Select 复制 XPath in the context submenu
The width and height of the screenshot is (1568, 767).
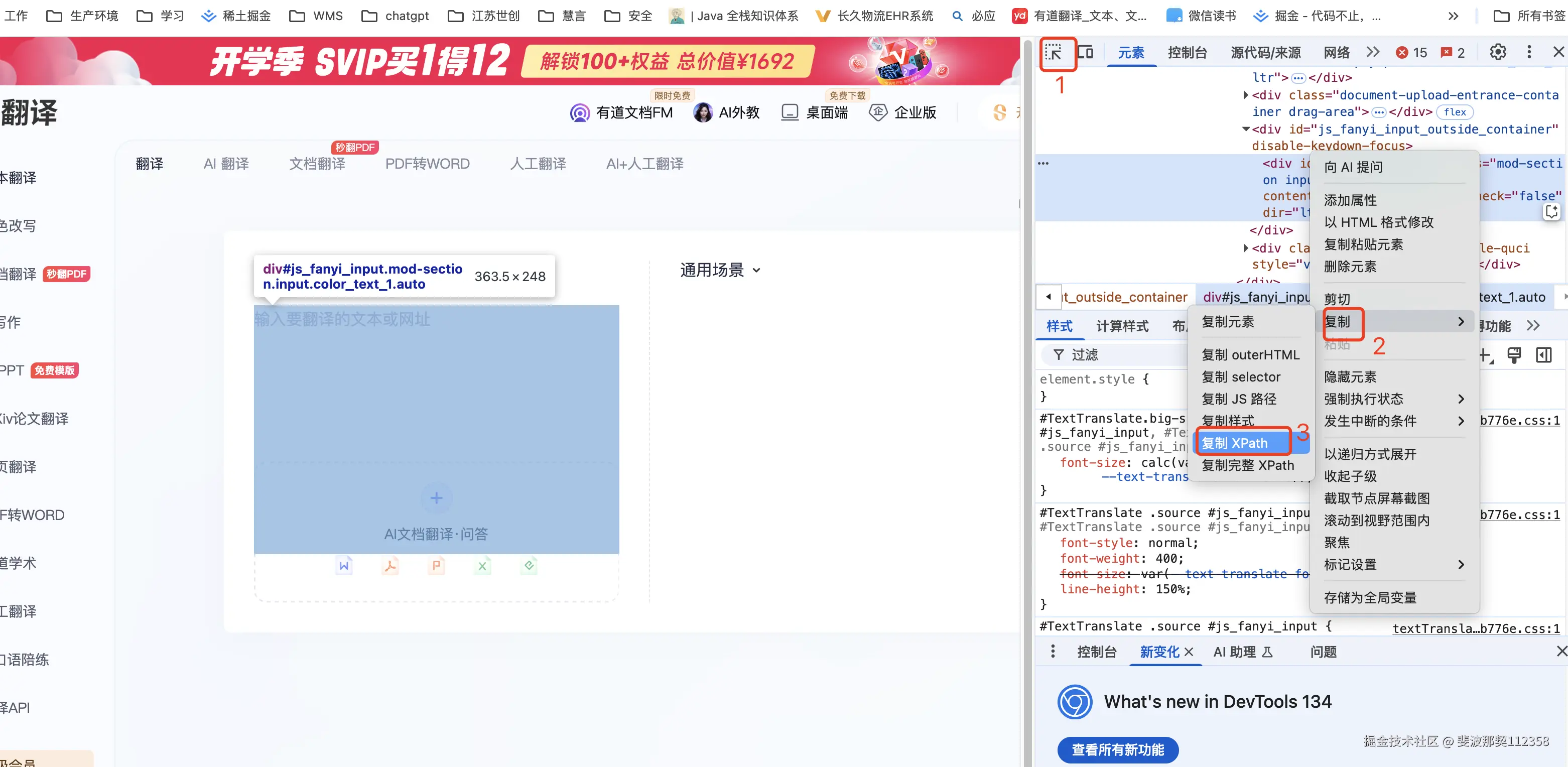coord(1234,443)
